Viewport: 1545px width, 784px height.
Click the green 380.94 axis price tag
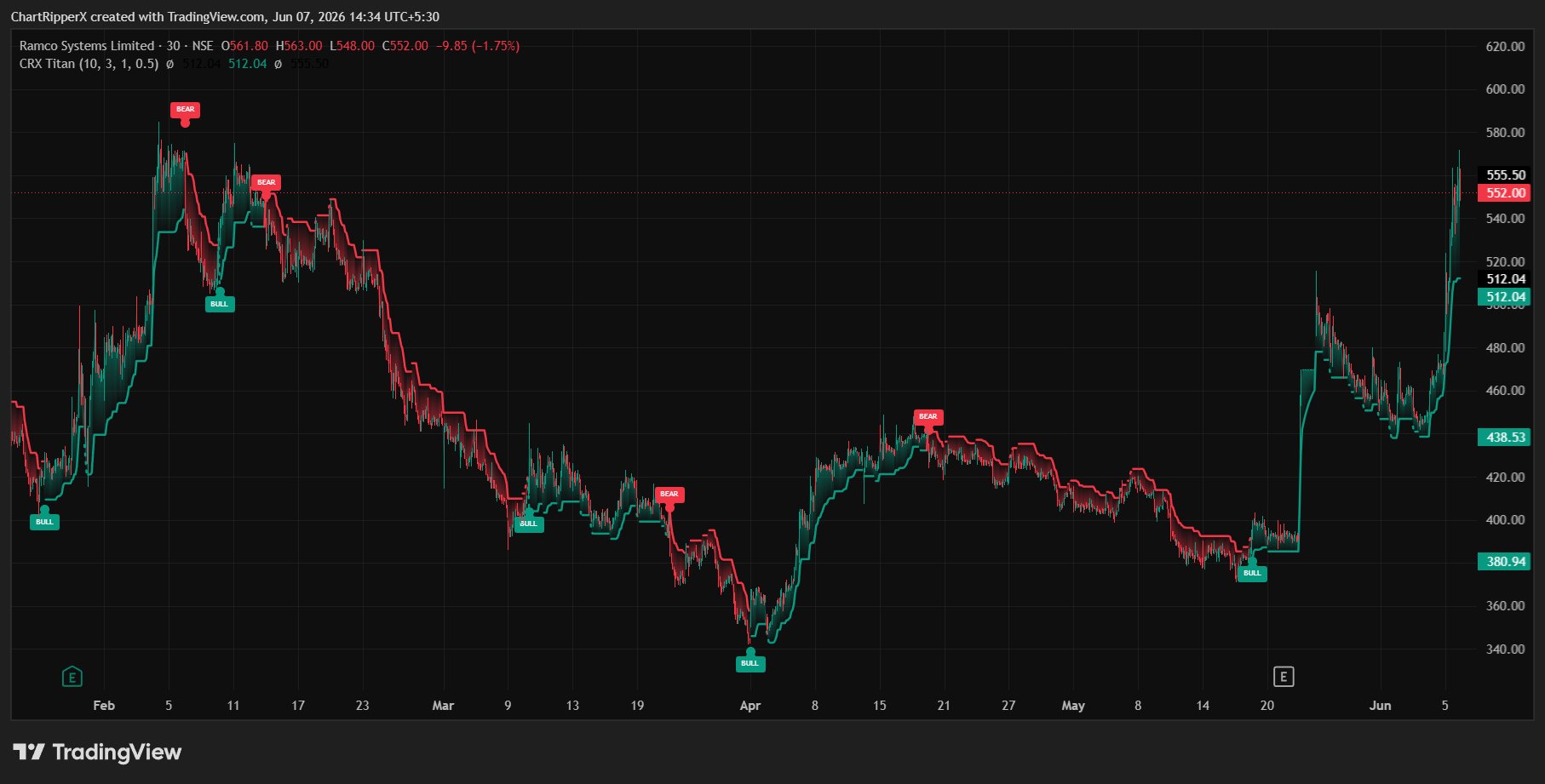pyautogui.click(x=1504, y=562)
